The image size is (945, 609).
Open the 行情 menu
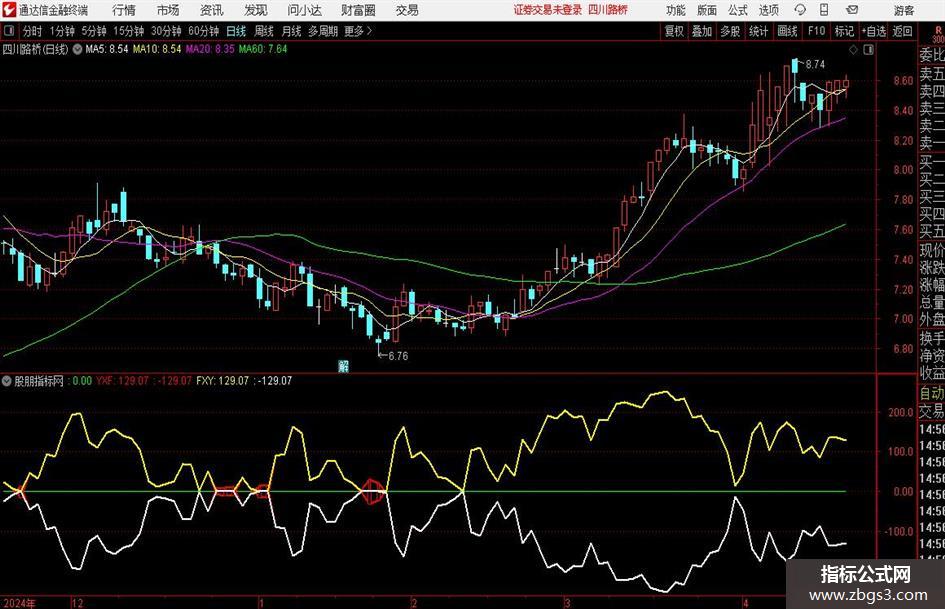124,10
